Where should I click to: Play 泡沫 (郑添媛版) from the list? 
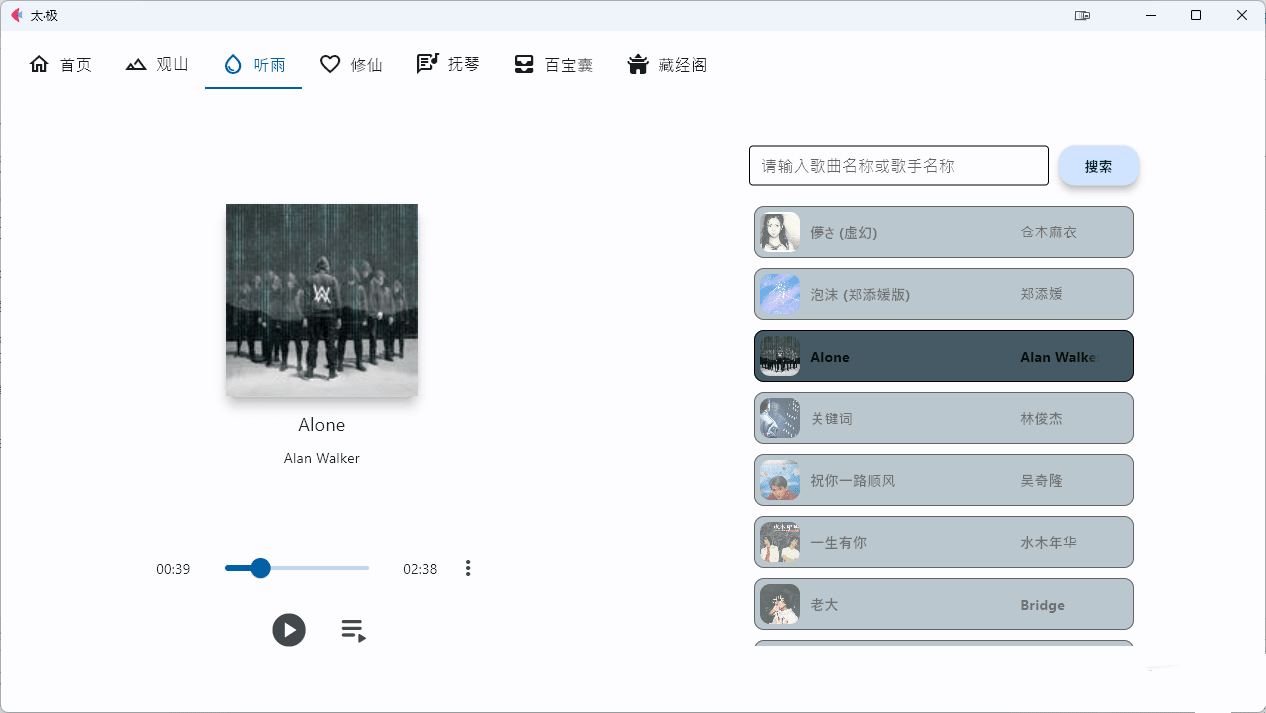click(943, 294)
